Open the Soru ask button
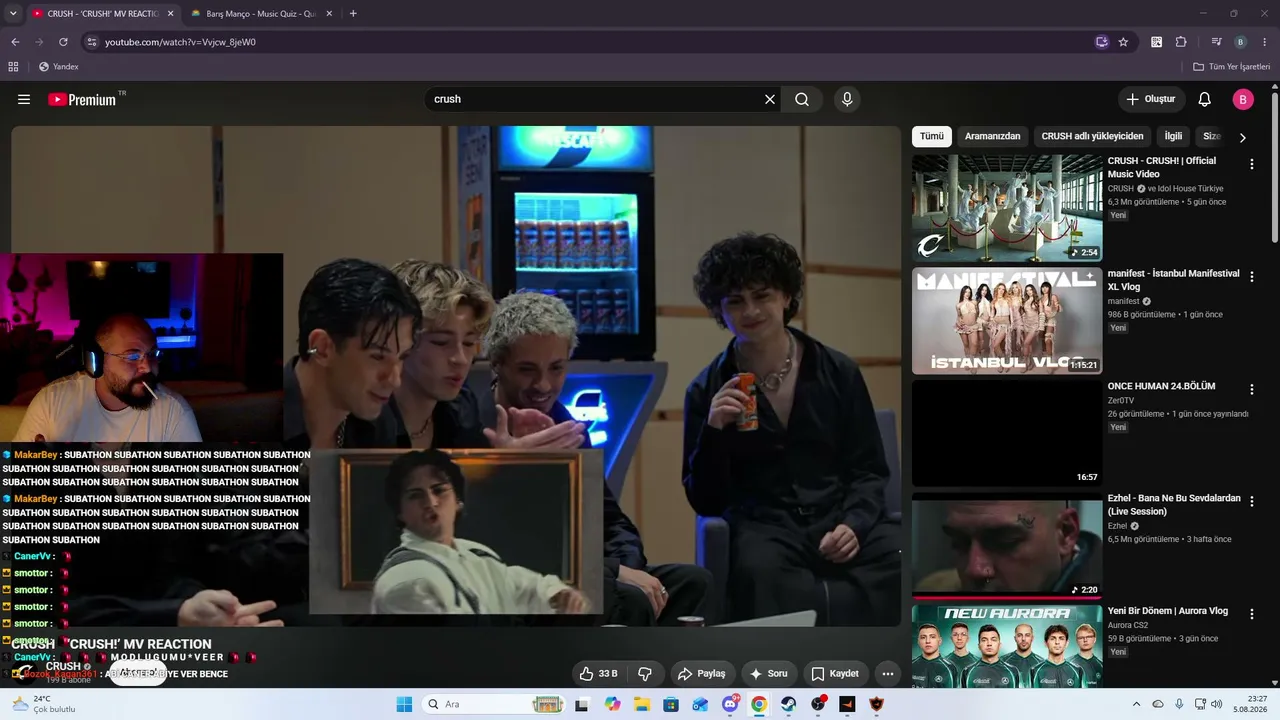The image size is (1280, 720). coord(768,674)
